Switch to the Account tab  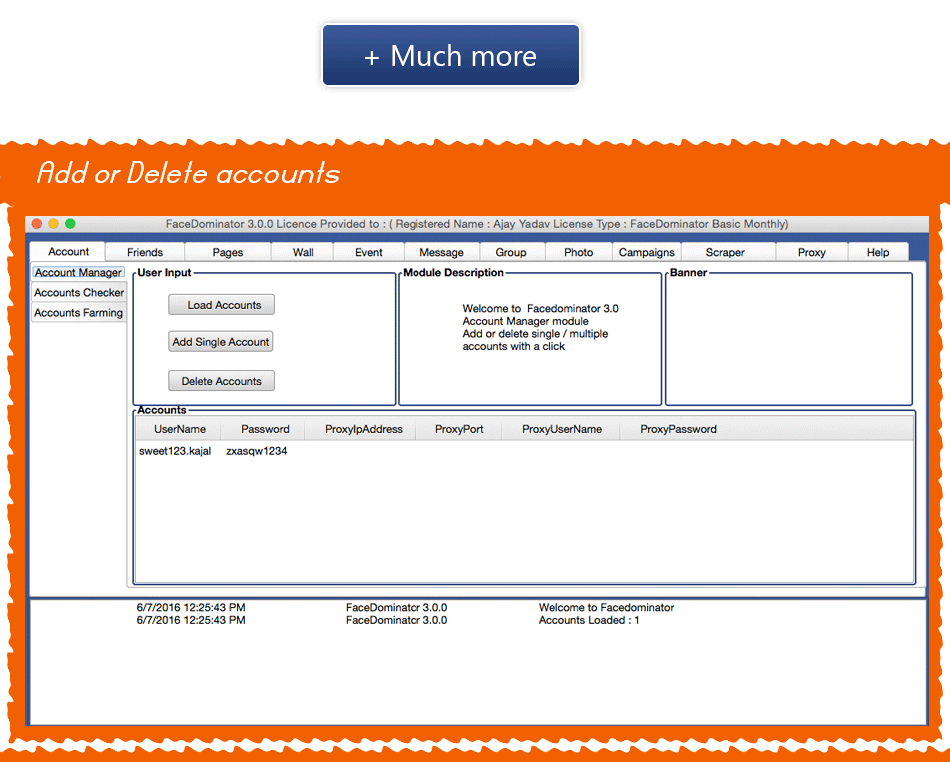point(68,251)
